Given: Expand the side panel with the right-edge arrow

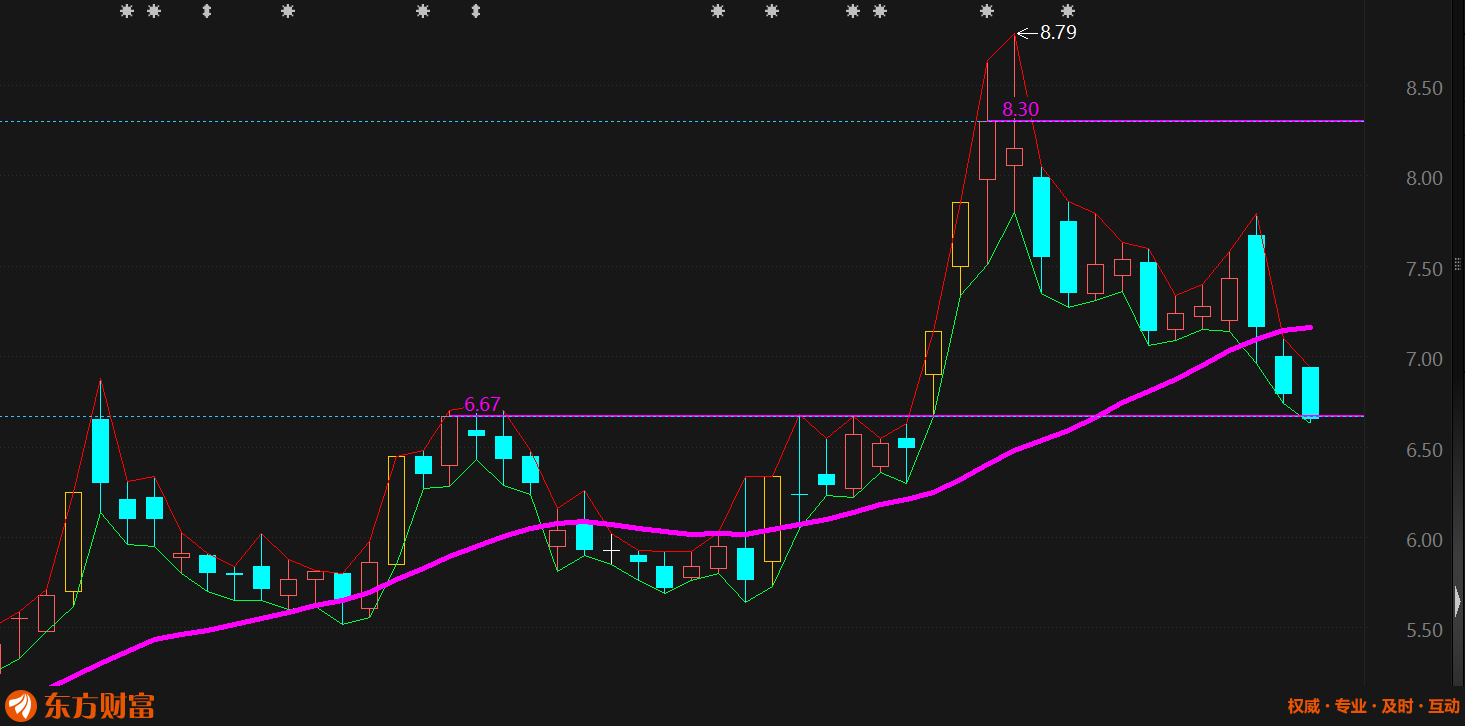Looking at the screenshot, I should point(1458,602).
